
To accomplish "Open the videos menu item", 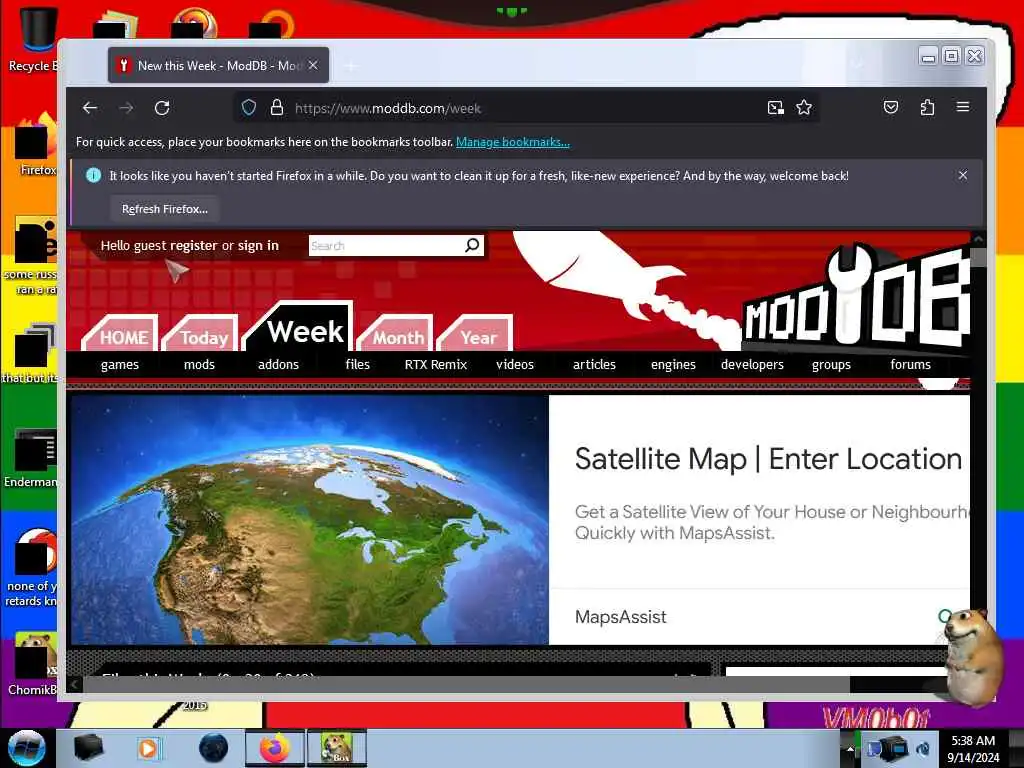I will (x=515, y=364).
